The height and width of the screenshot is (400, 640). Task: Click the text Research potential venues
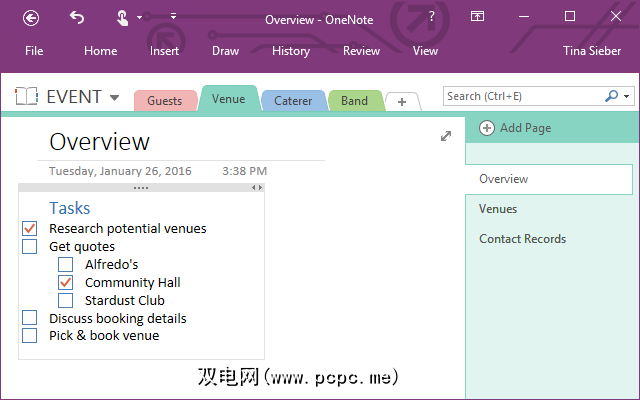tap(128, 229)
